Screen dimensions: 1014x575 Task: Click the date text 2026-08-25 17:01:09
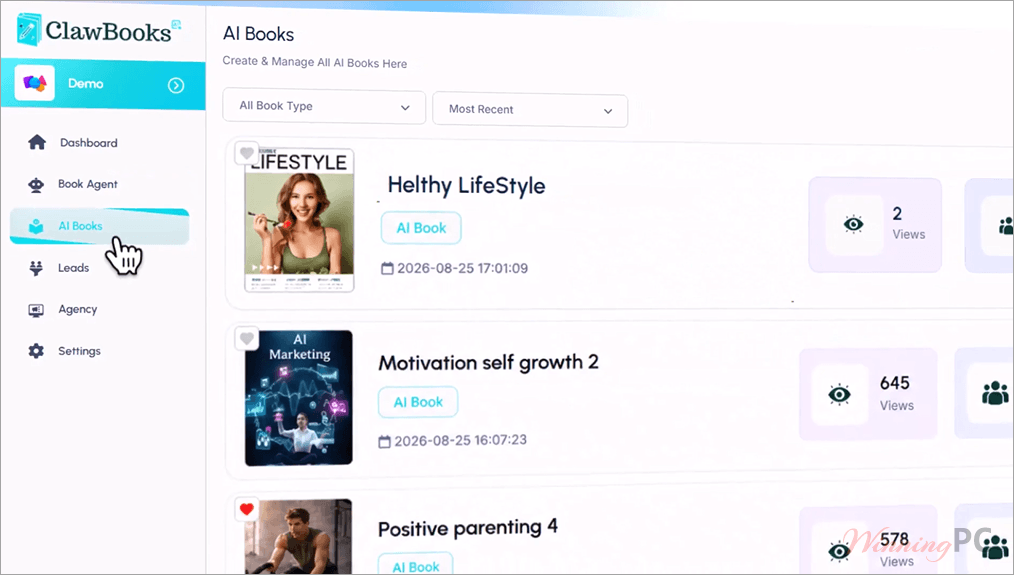point(462,268)
